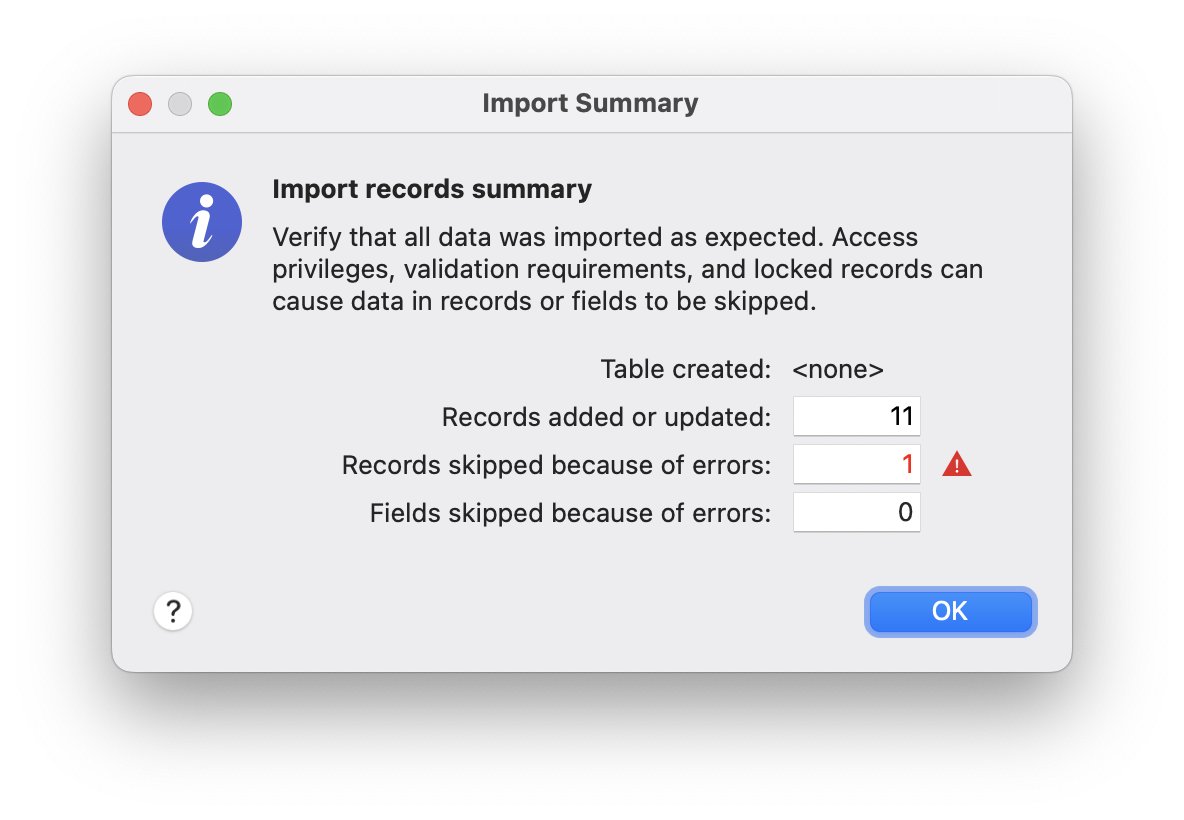1184x820 pixels.
Task: Select the skipped records field showing 1
Action: point(856,465)
